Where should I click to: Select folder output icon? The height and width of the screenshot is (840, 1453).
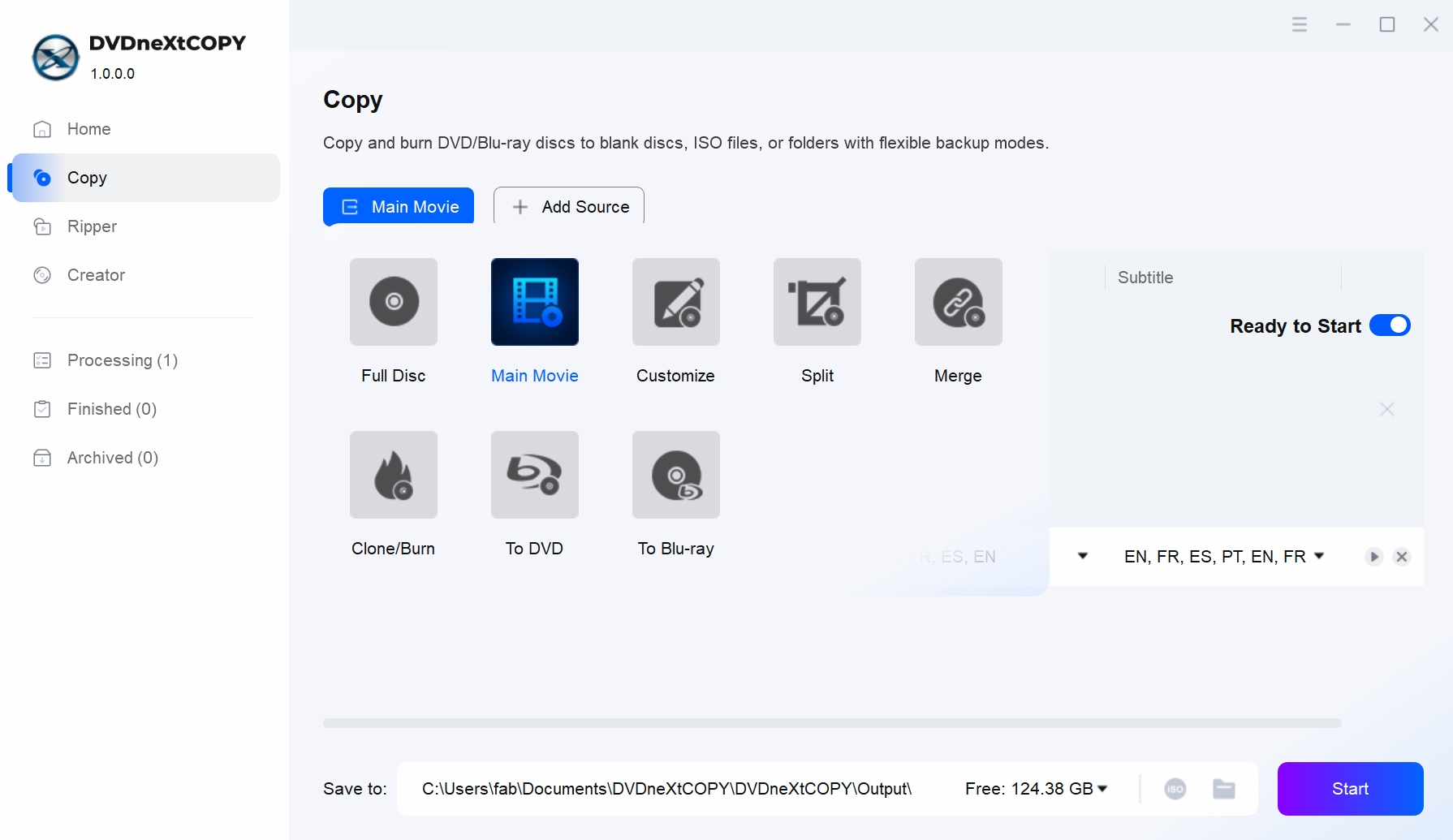pos(1224,789)
